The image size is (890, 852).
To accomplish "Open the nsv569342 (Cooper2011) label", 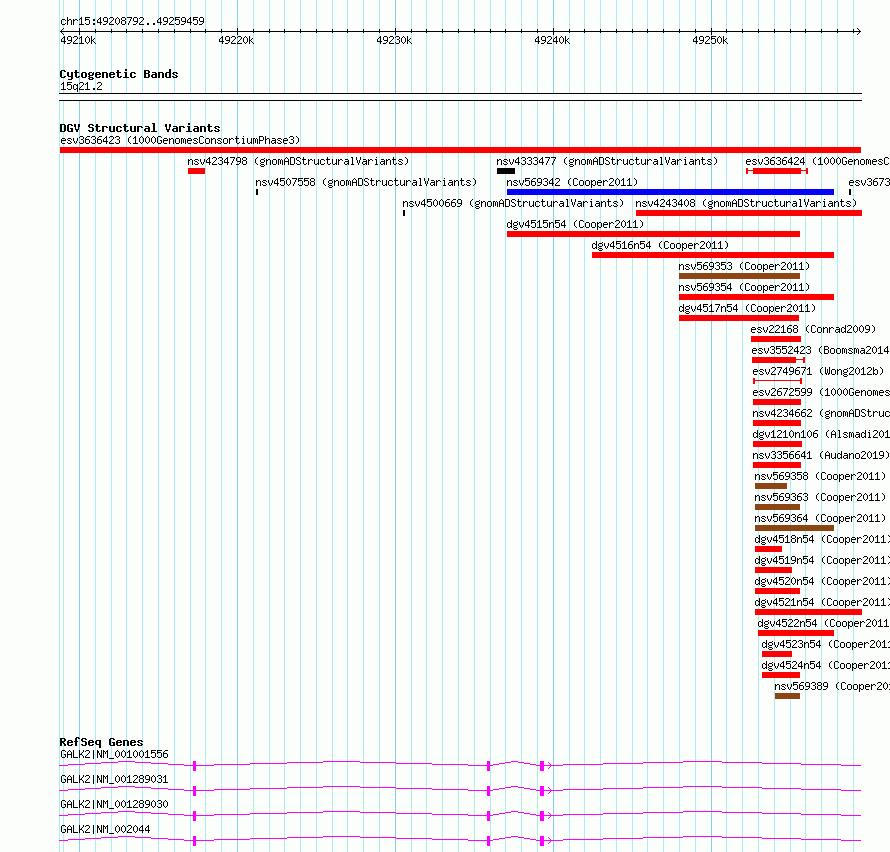I will click(572, 182).
